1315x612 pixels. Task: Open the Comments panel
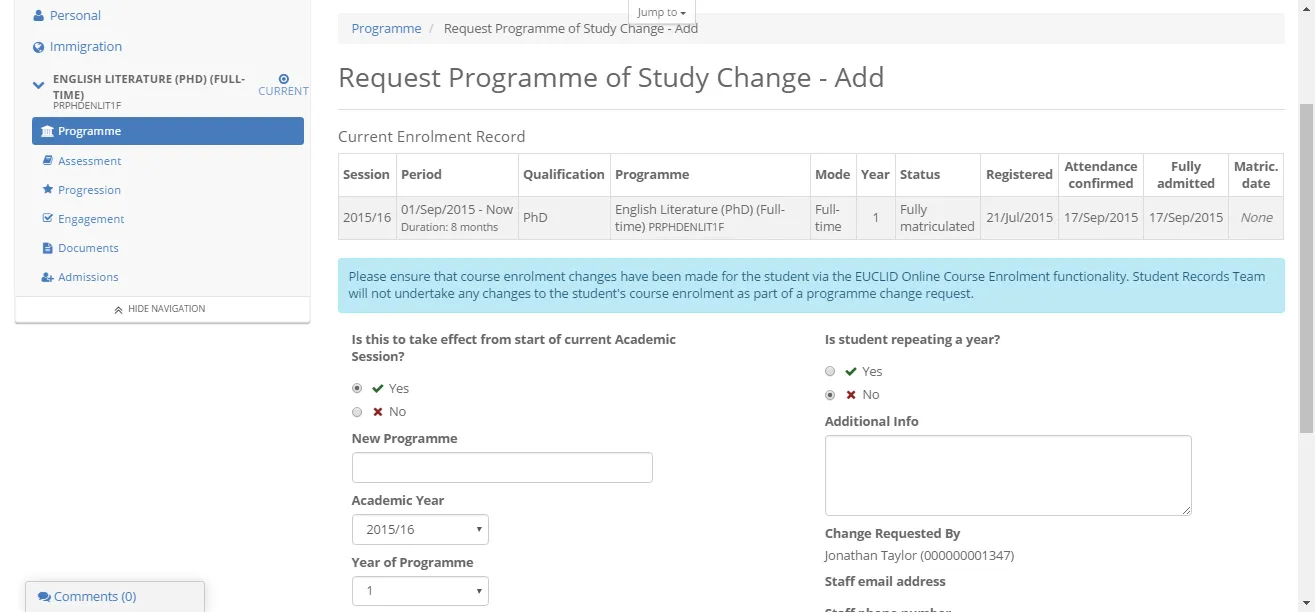[x=88, y=596]
